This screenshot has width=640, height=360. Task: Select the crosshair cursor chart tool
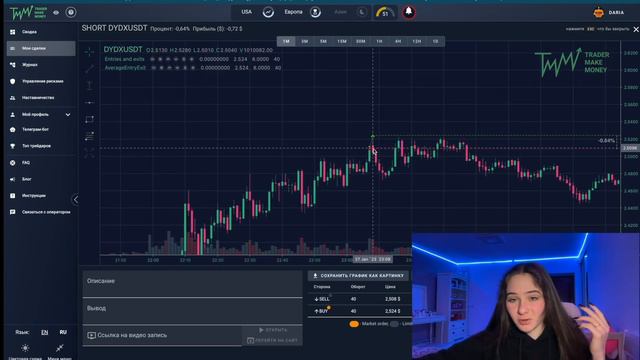(89, 52)
